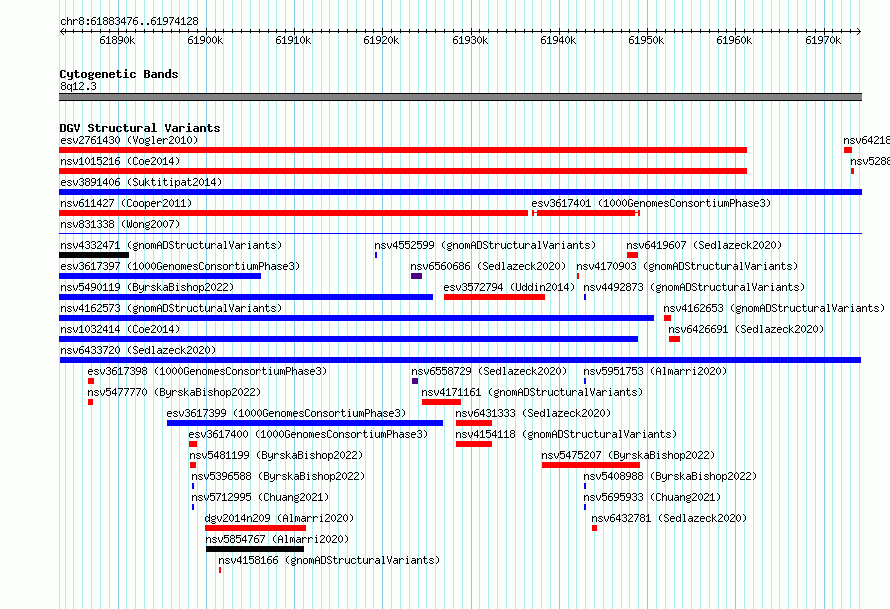
Task: Select the black bar under nsv5854767
Action: (255, 549)
